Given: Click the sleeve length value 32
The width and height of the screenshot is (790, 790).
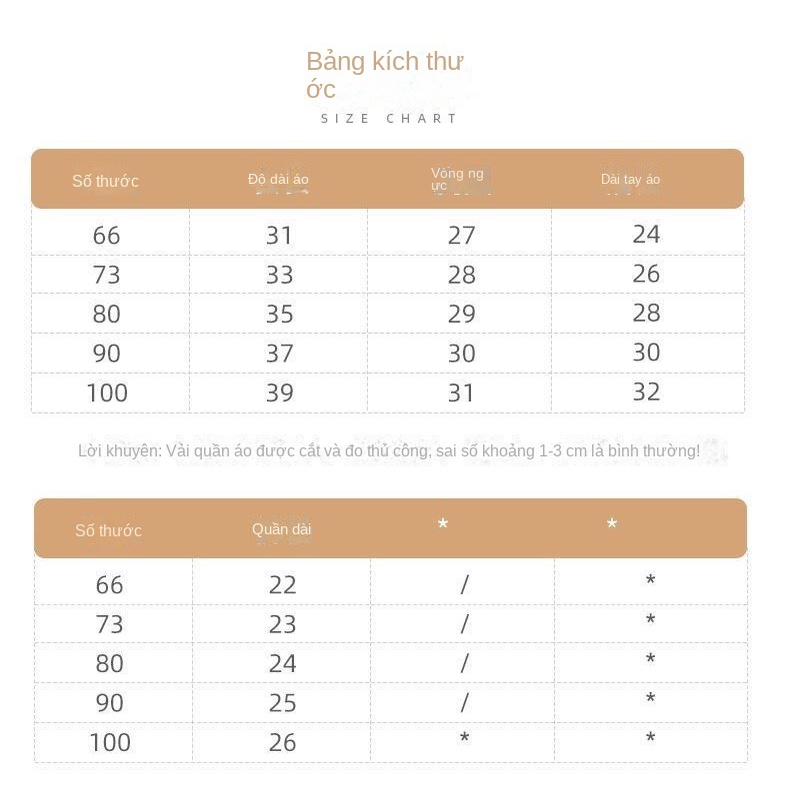Looking at the screenshot, I should (646, 392).
